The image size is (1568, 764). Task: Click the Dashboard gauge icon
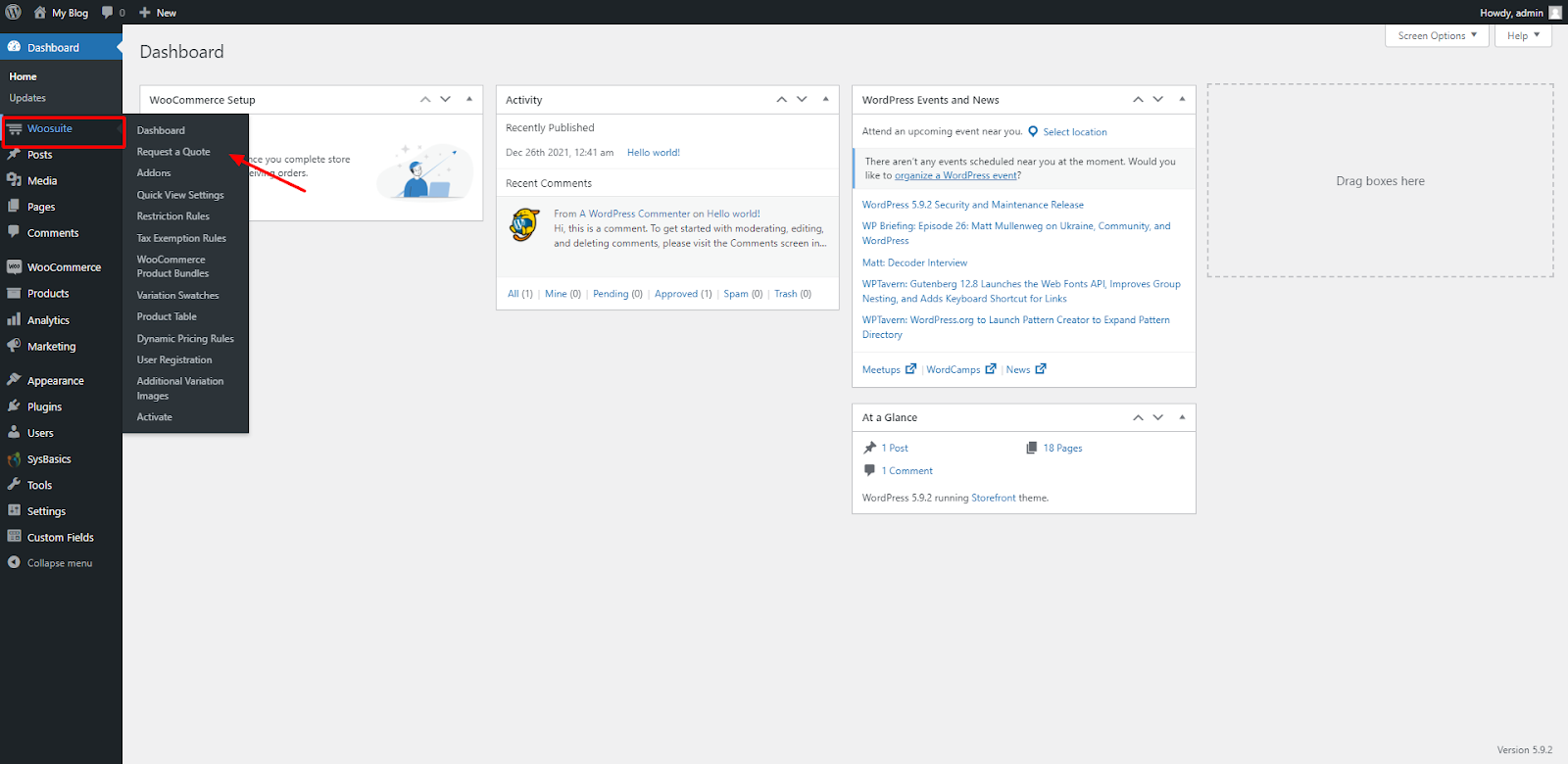tap(14, 47)
